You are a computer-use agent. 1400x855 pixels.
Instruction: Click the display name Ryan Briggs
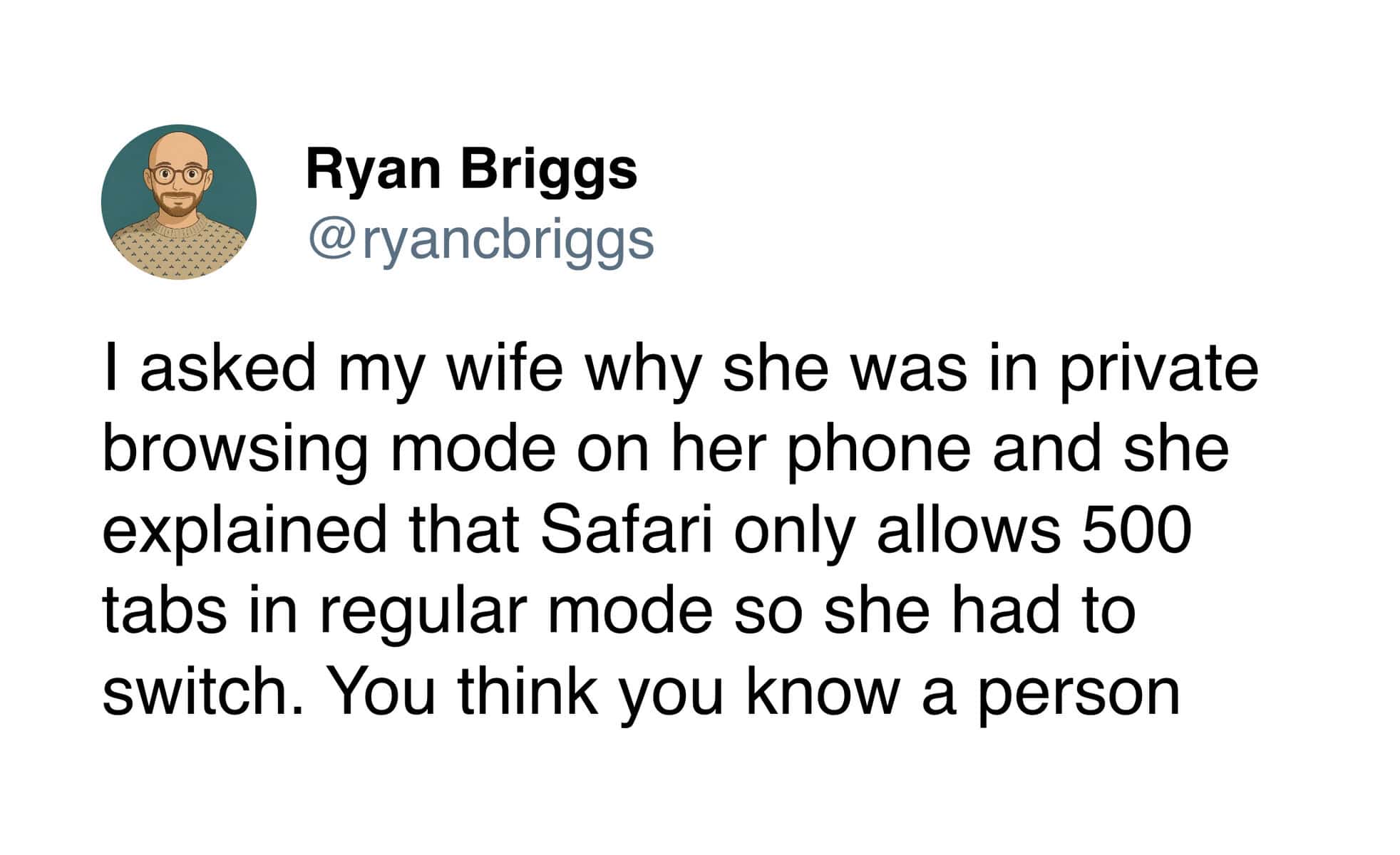tap(471, 172)
